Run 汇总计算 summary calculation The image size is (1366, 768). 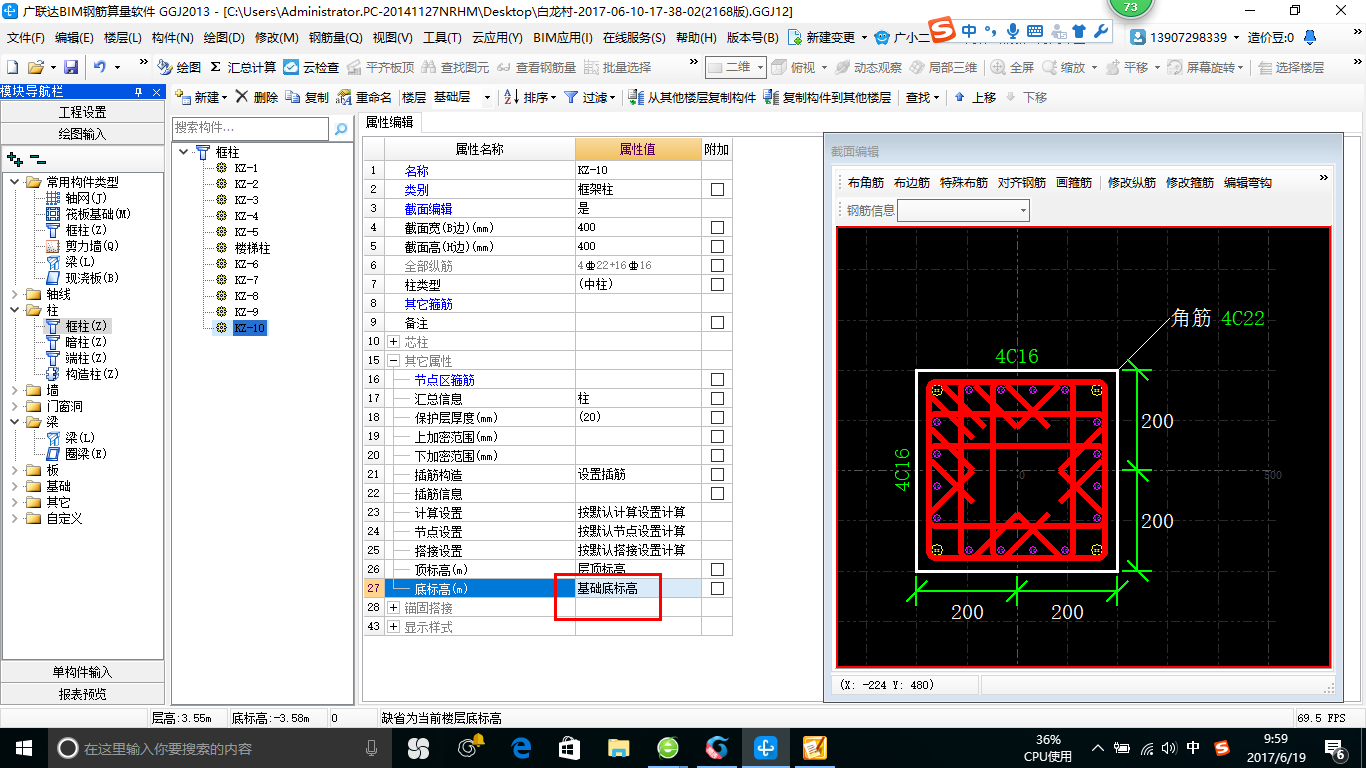pyautogui.click(x=243, y=67)
